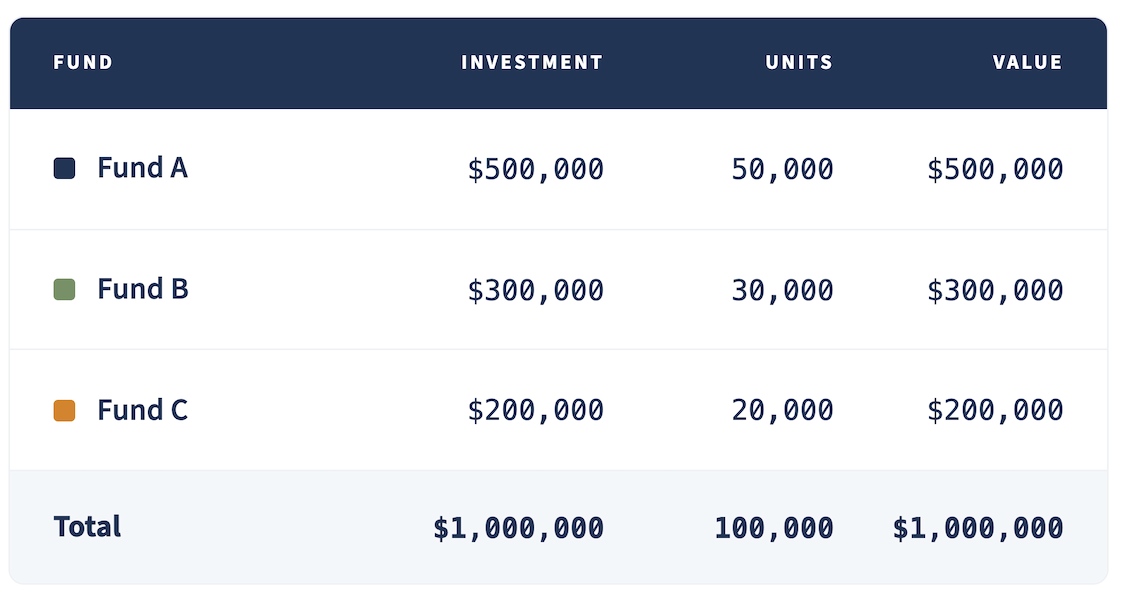The height and width of the screenshot is (600, 1122).
Task: Select Fund B's 30,000 units cell
Action: click(782, 290)
